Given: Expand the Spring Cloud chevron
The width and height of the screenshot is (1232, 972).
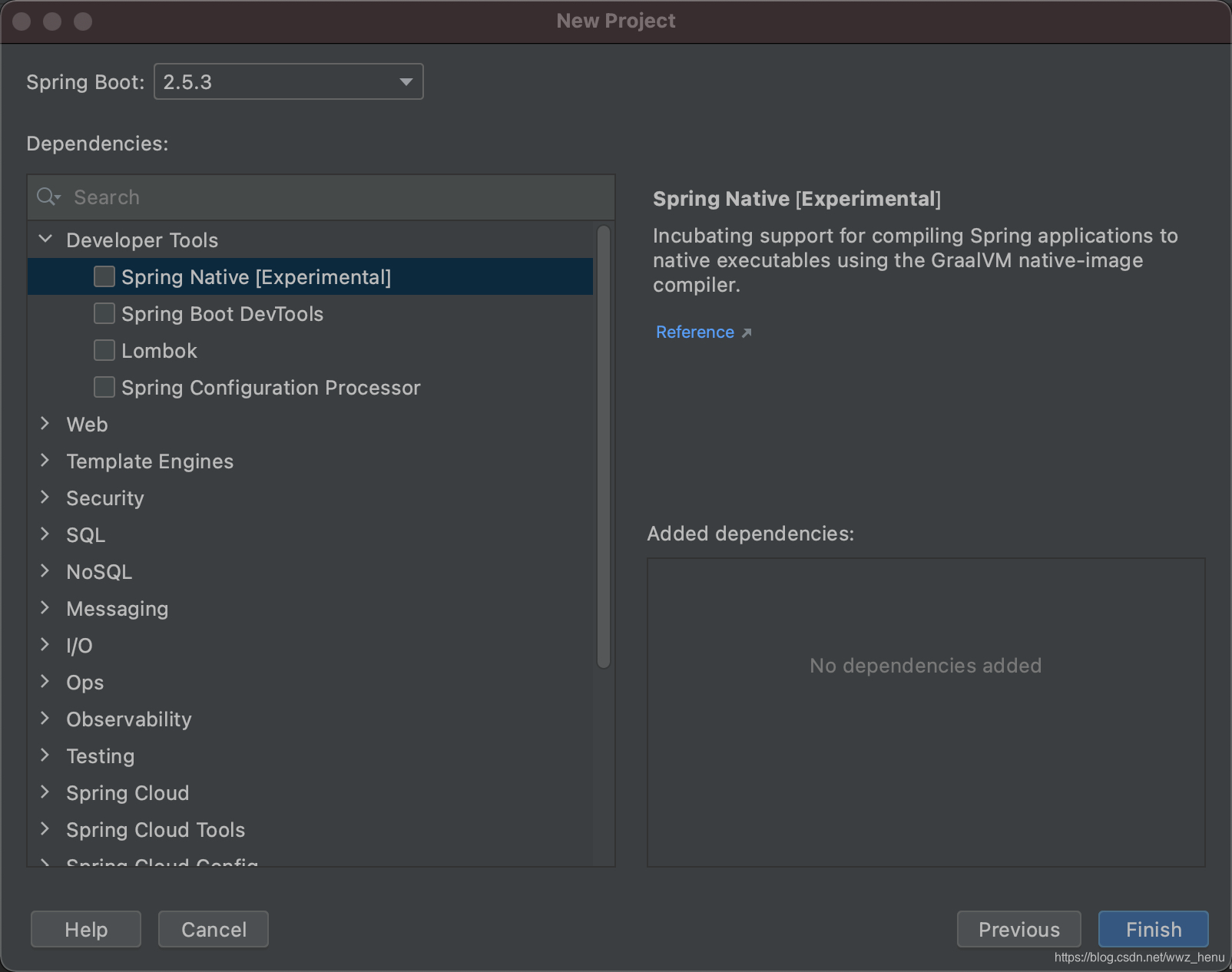Looking at the screenshot, I should tap(45, 792).
